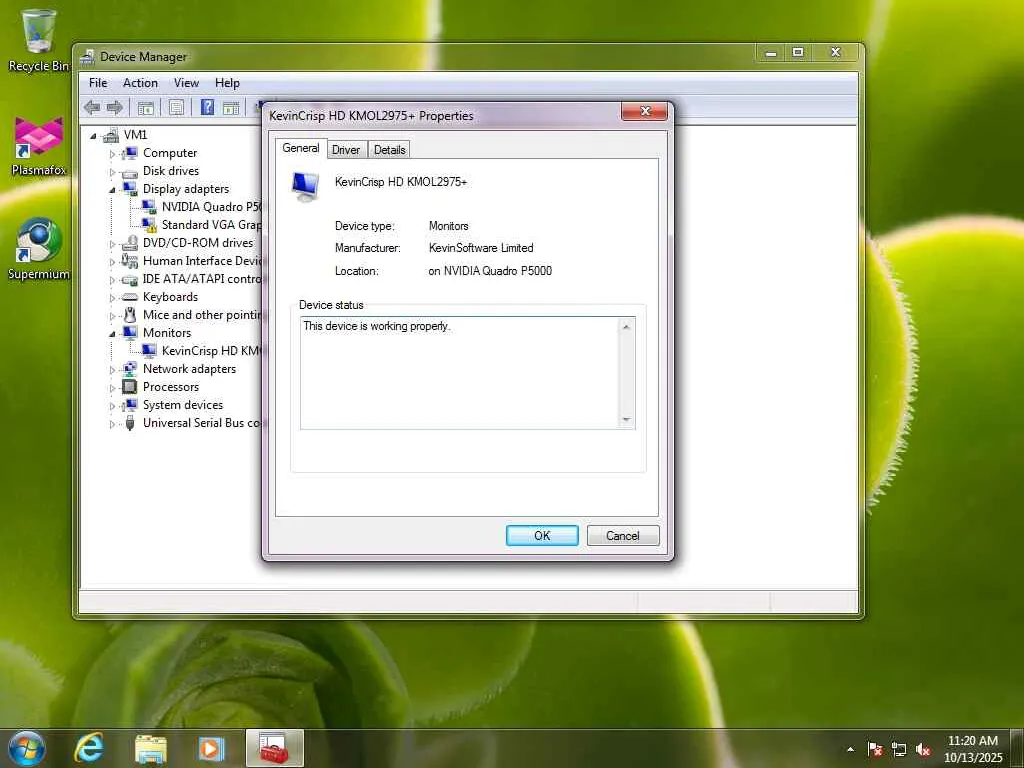The image size is (1024, 768).
Task: Click Device status scrollbar up arrow
Action: pos(626,326)
